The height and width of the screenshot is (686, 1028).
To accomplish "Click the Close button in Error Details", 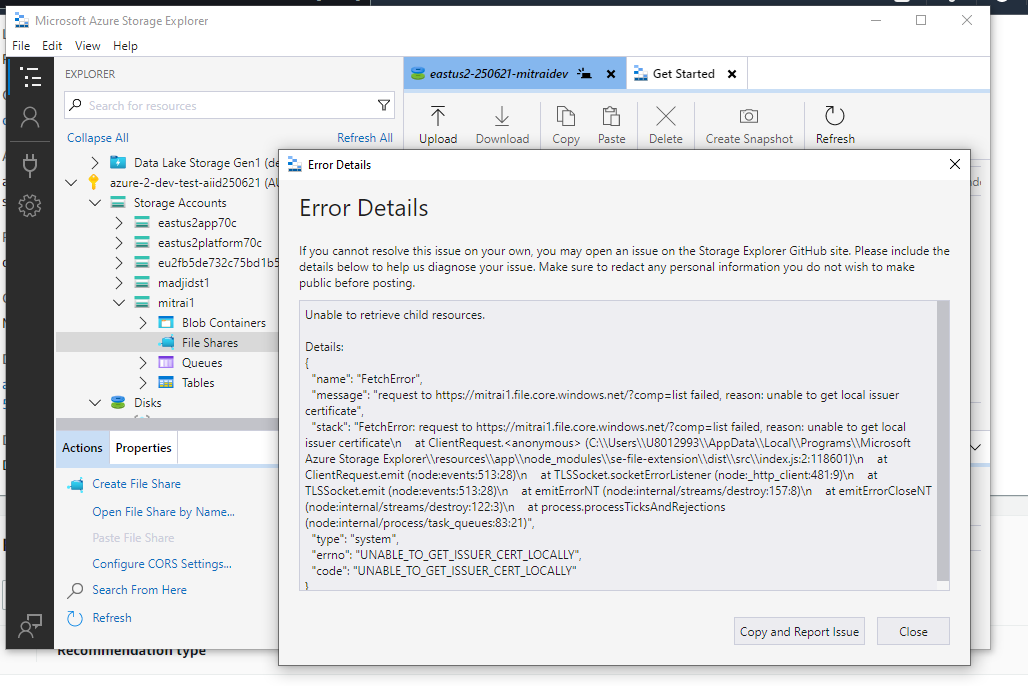I will tap(913, 632).
